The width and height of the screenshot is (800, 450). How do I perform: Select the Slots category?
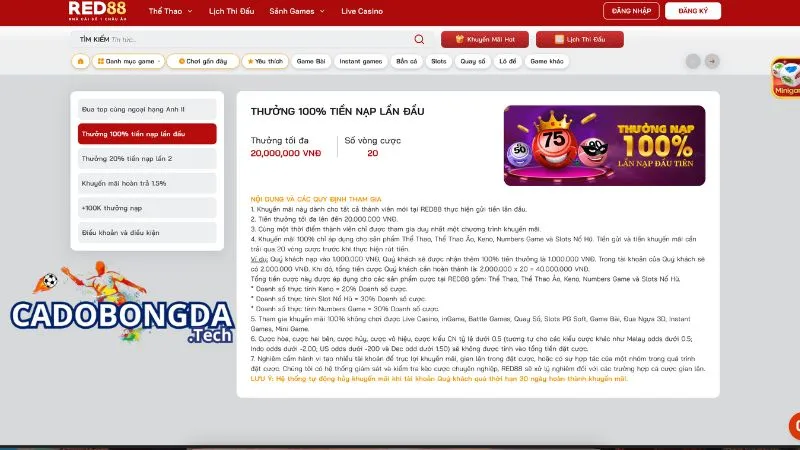click(439, 61)
